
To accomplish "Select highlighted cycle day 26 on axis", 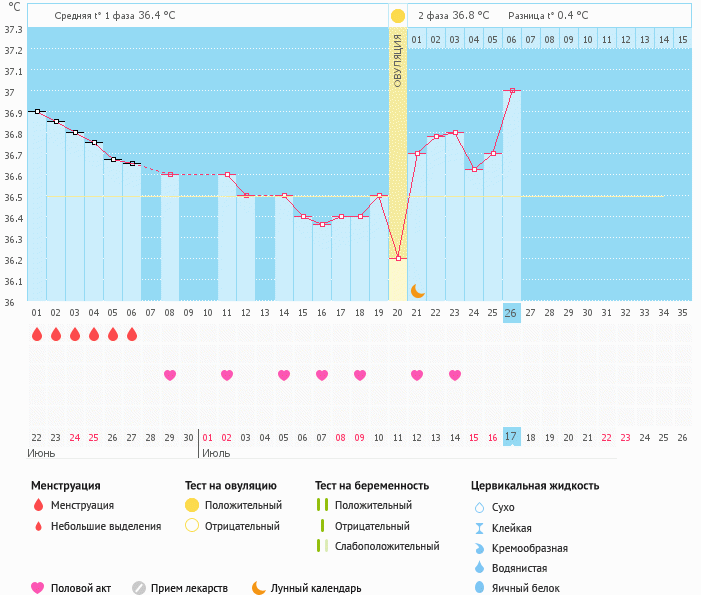I will coord(511,313).
